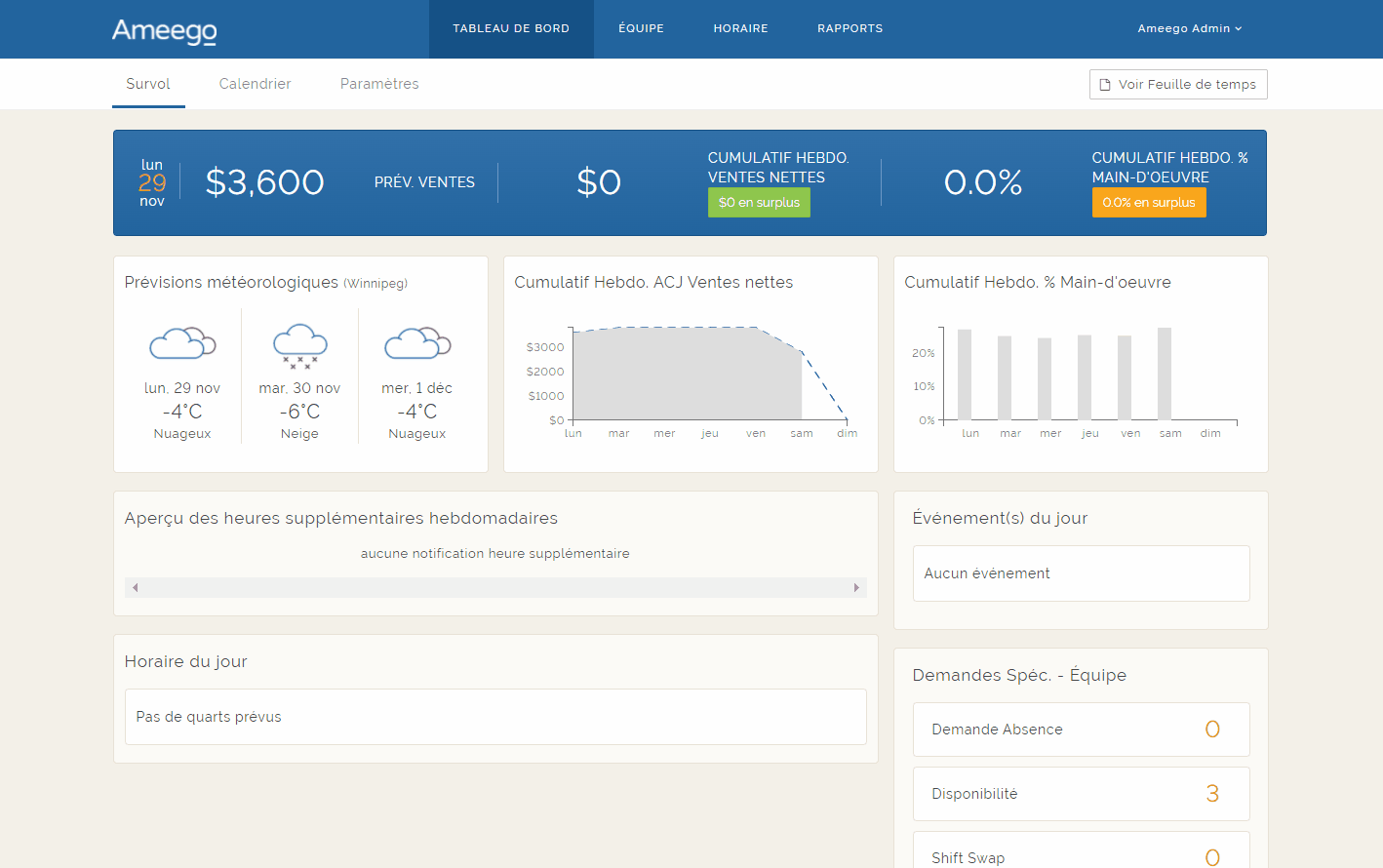Open the Demande Absence requests row

click(1081, 730)
